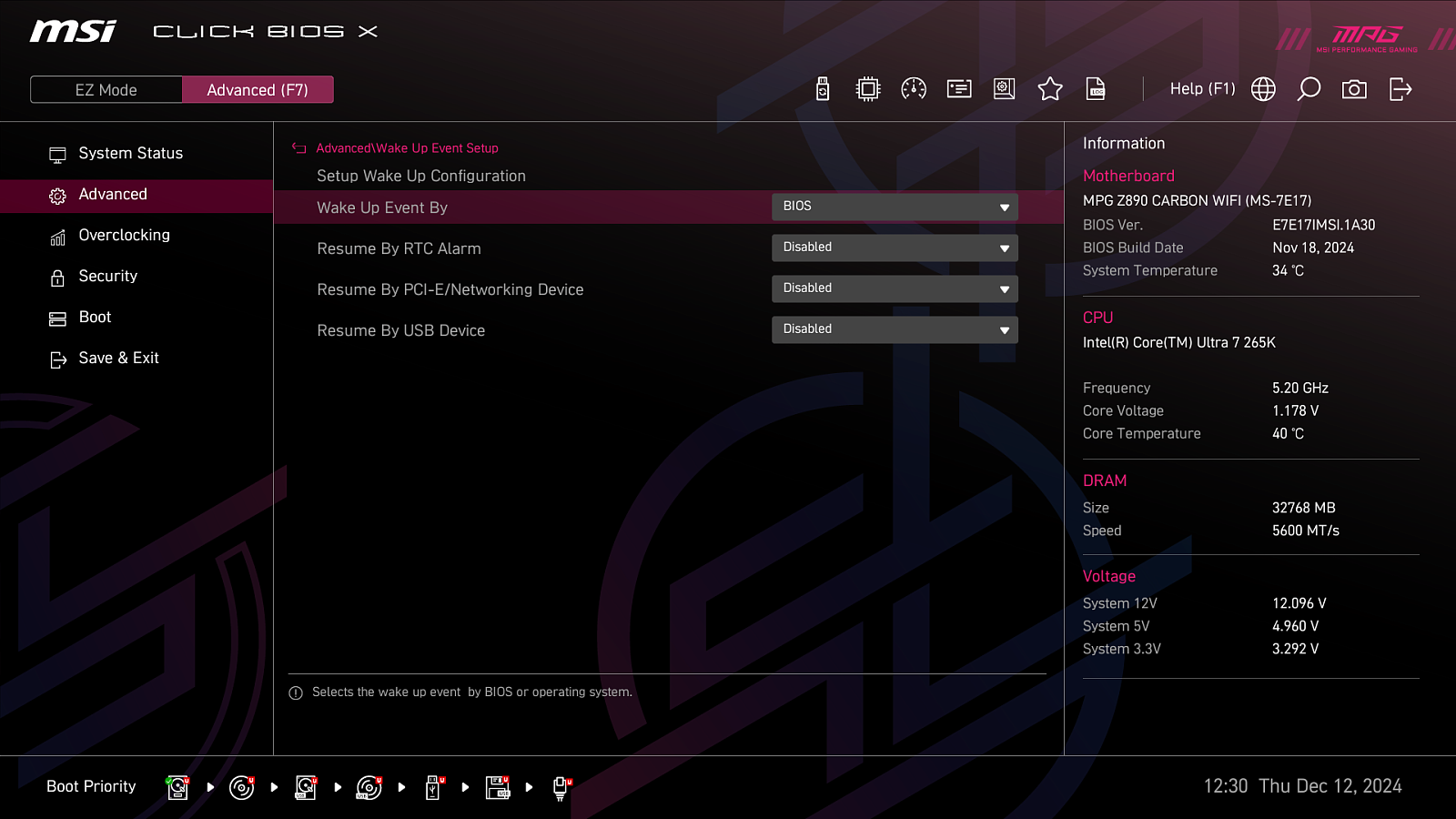Click the Information panel title
Viewport: 1456px width, 819px height.
click(x=1124, y=144)
